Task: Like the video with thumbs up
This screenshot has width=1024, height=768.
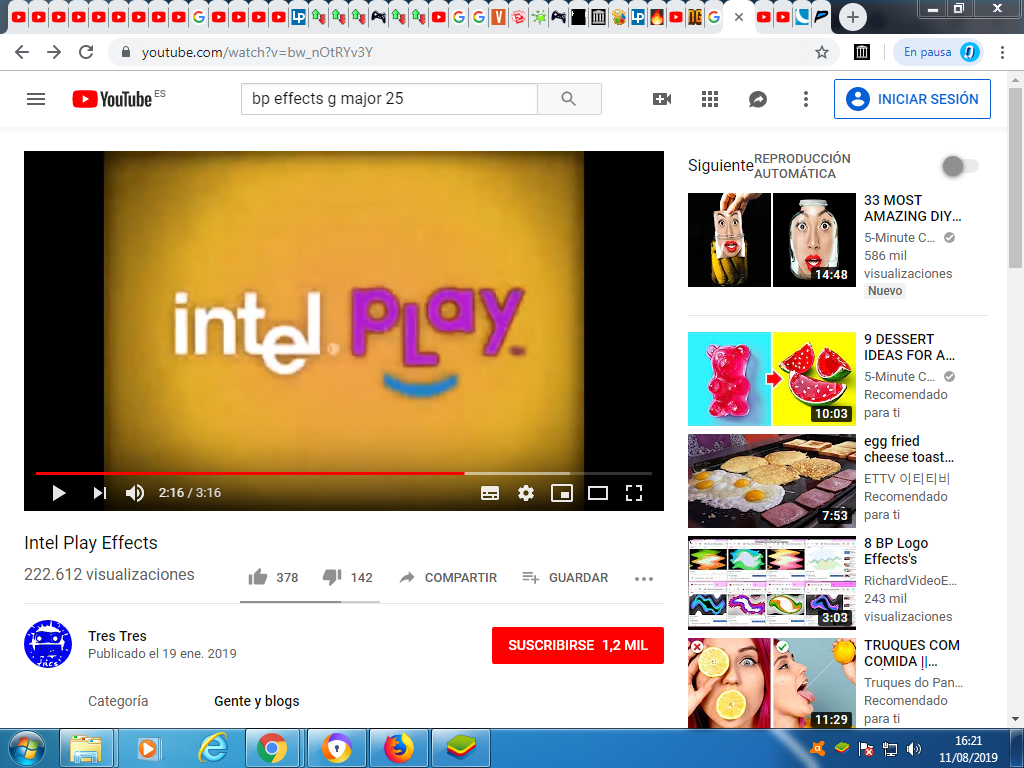Action: click(258, 577)
